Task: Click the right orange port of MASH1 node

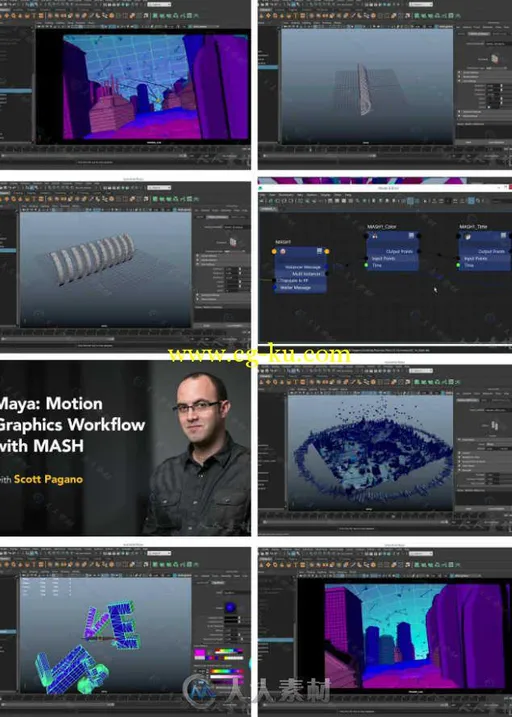Action: click(x=326, y=251)
